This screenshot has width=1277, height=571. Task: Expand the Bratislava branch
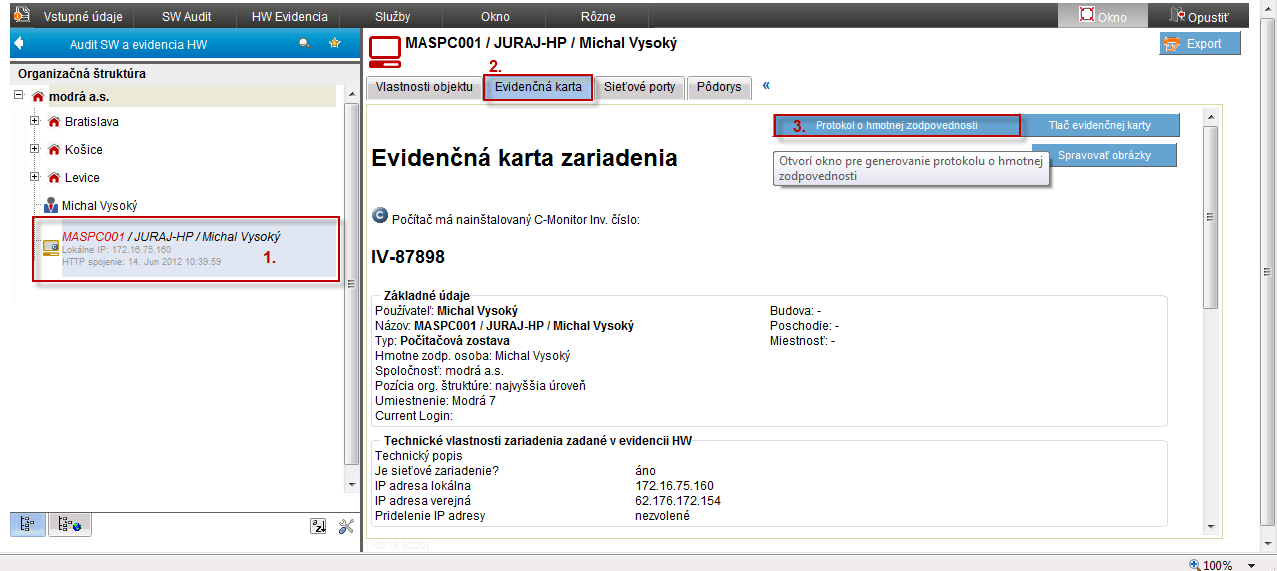pos(34,122)
